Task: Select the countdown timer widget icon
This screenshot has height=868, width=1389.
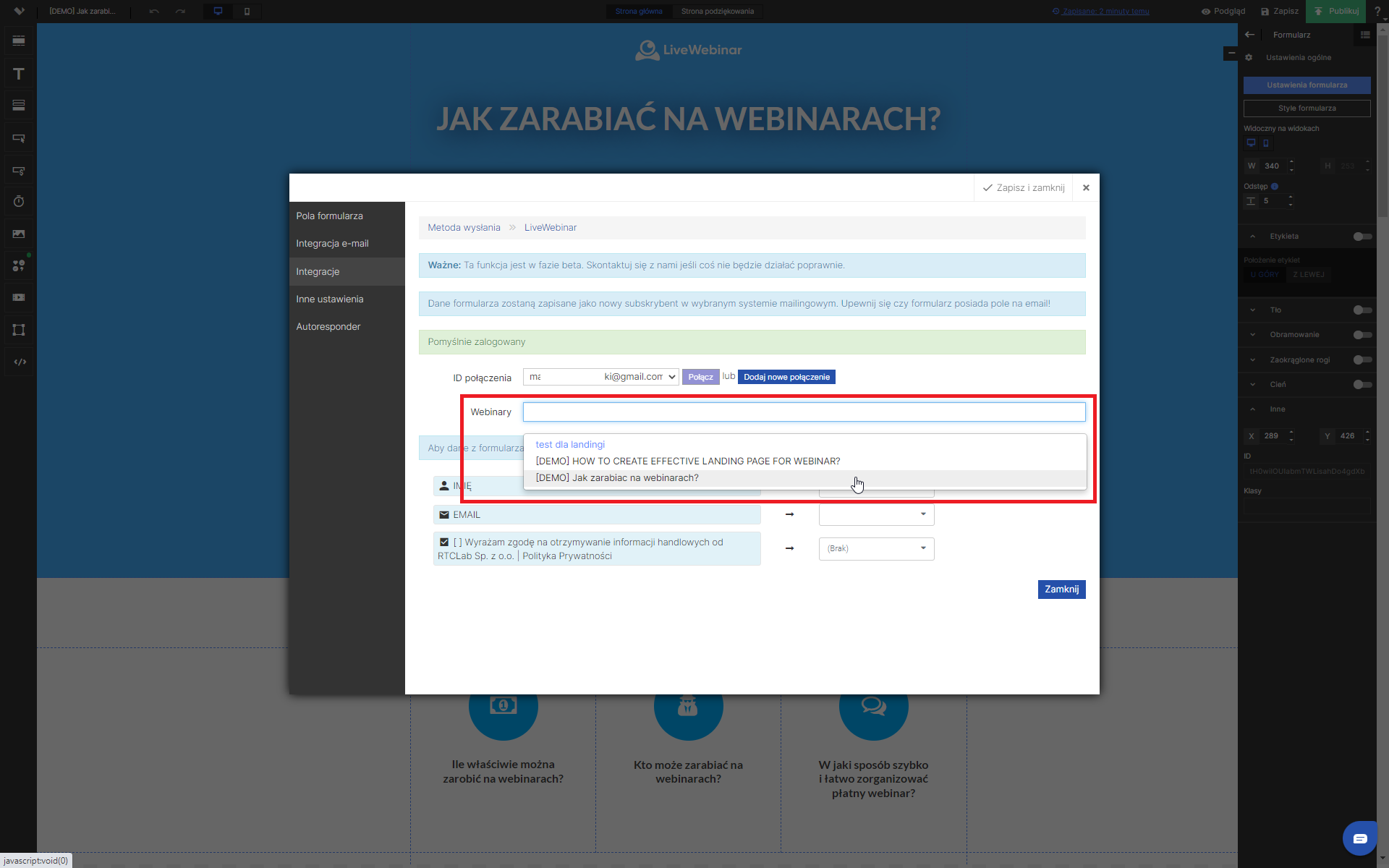Action: [19, 202]
